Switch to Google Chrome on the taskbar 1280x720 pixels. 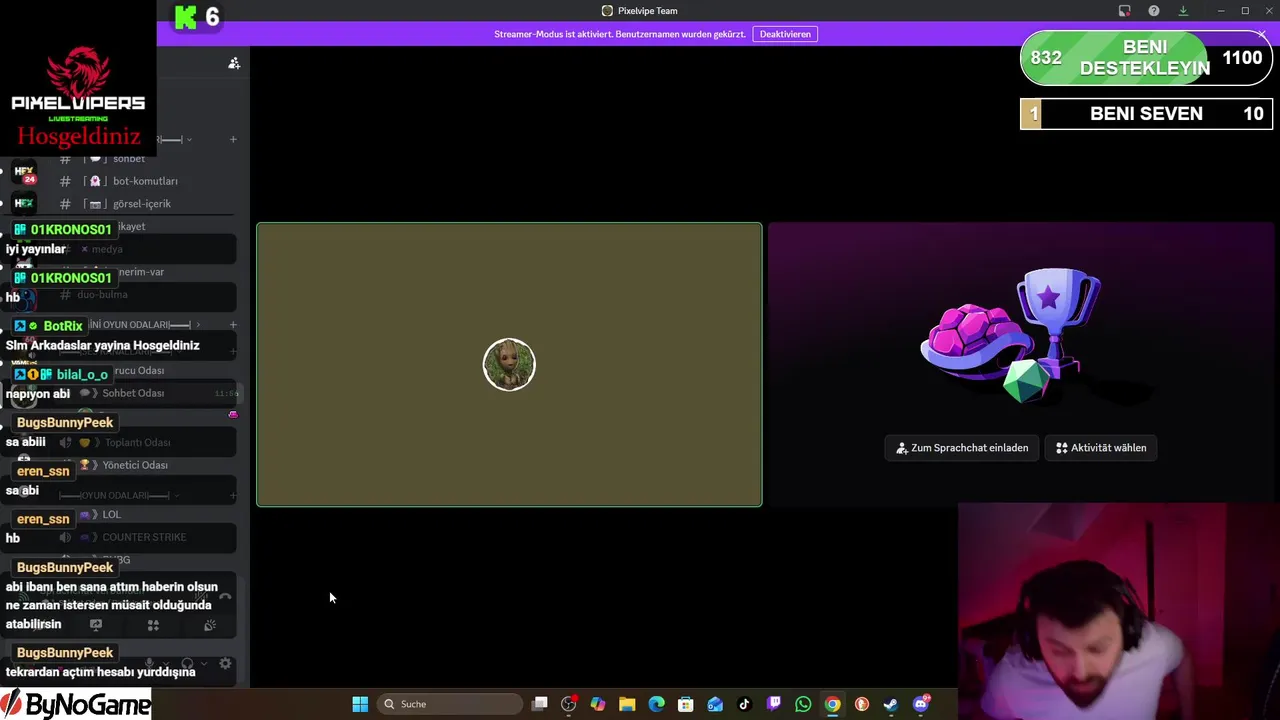832,704
